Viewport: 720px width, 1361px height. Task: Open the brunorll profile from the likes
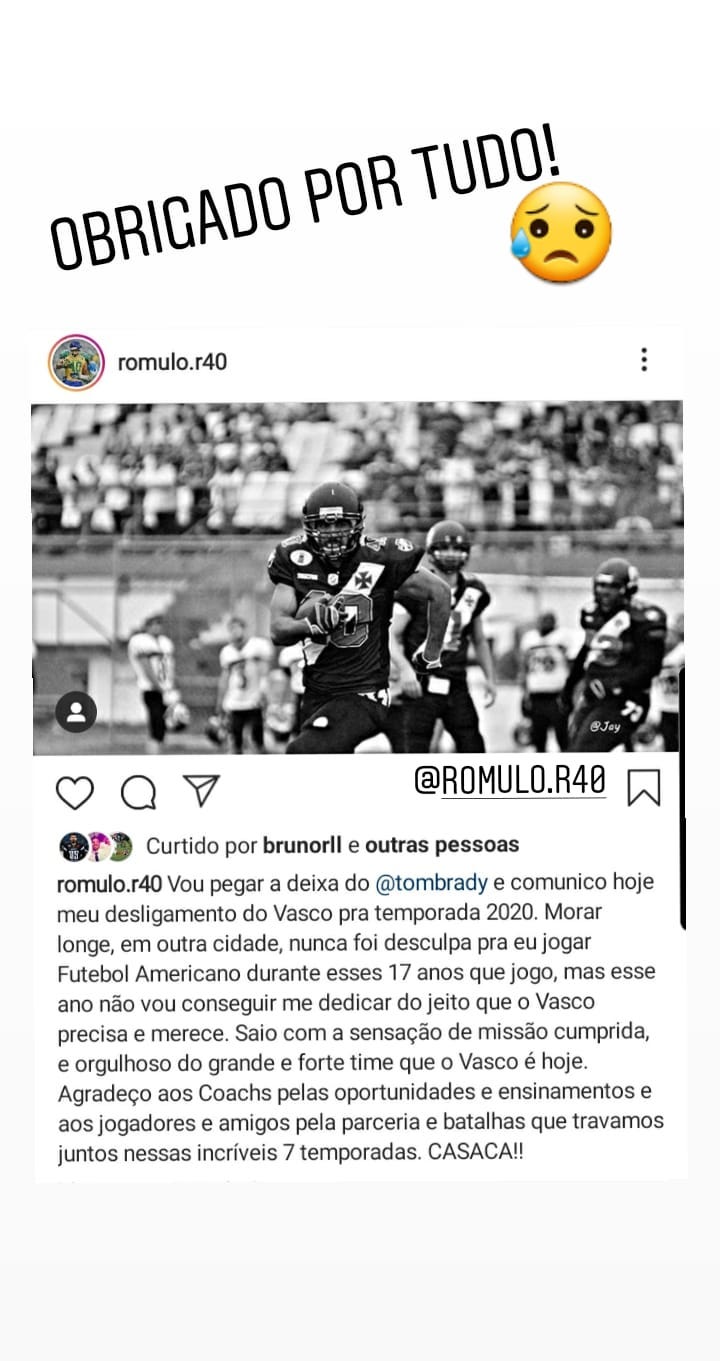point(302,845)
